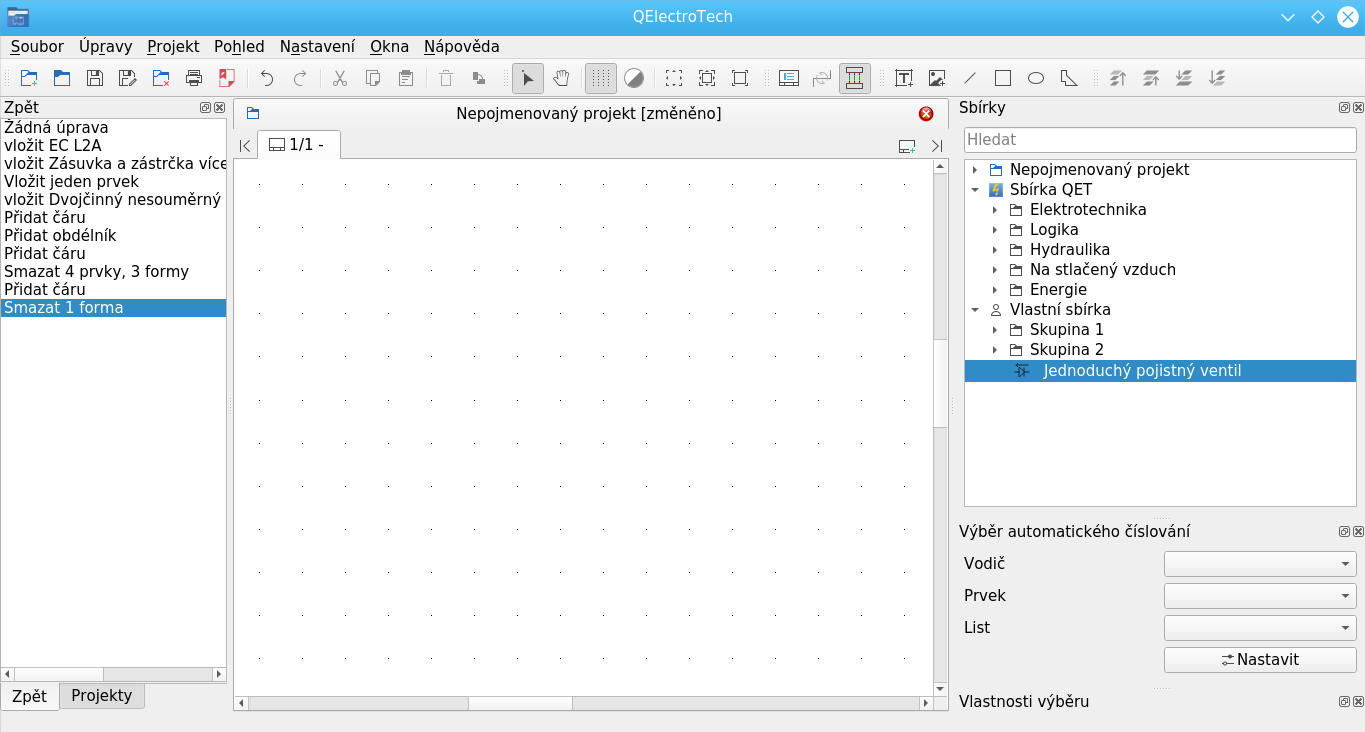Select the add image tool

pos(937,78)
